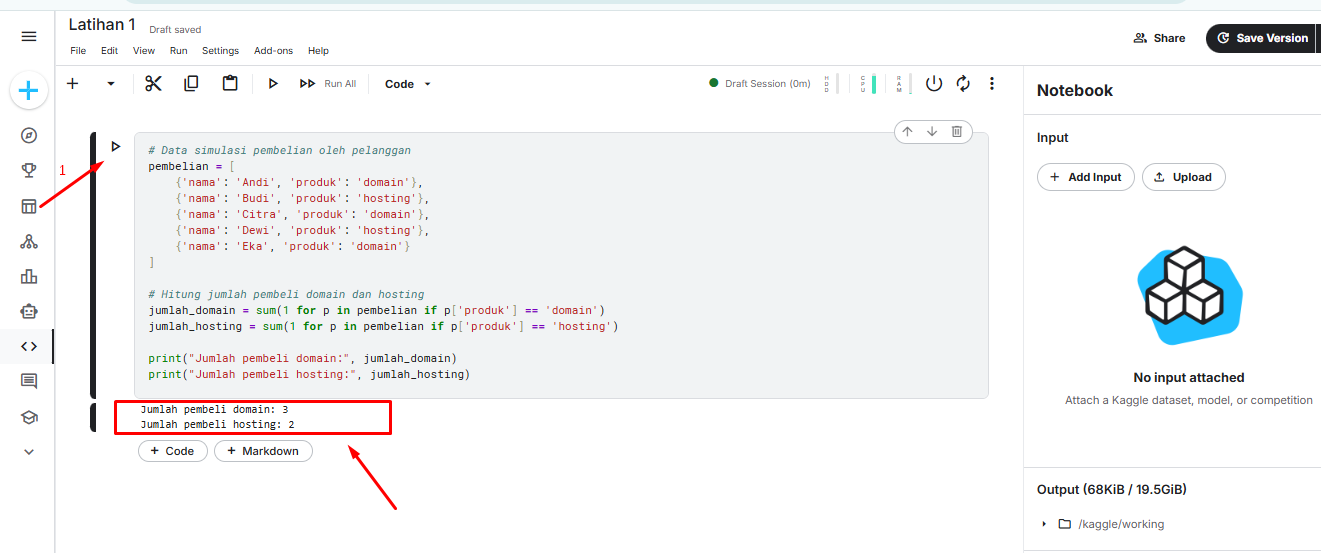Restart session with the refresh icon
This screenshot has width=1321, height=553.
coord(963,84)
